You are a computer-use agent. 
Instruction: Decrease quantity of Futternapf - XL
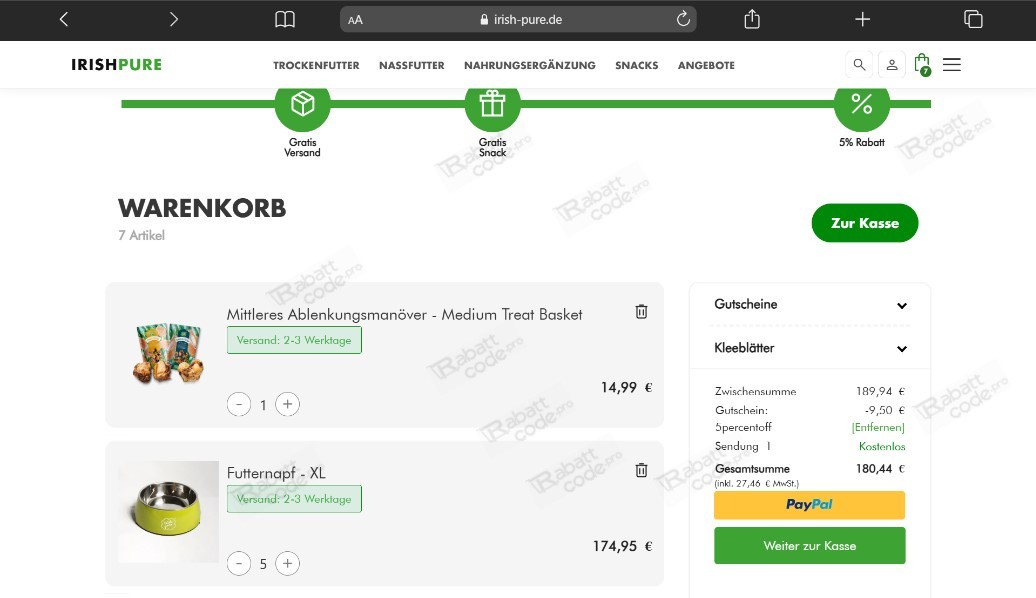click(x=239, y=564)
